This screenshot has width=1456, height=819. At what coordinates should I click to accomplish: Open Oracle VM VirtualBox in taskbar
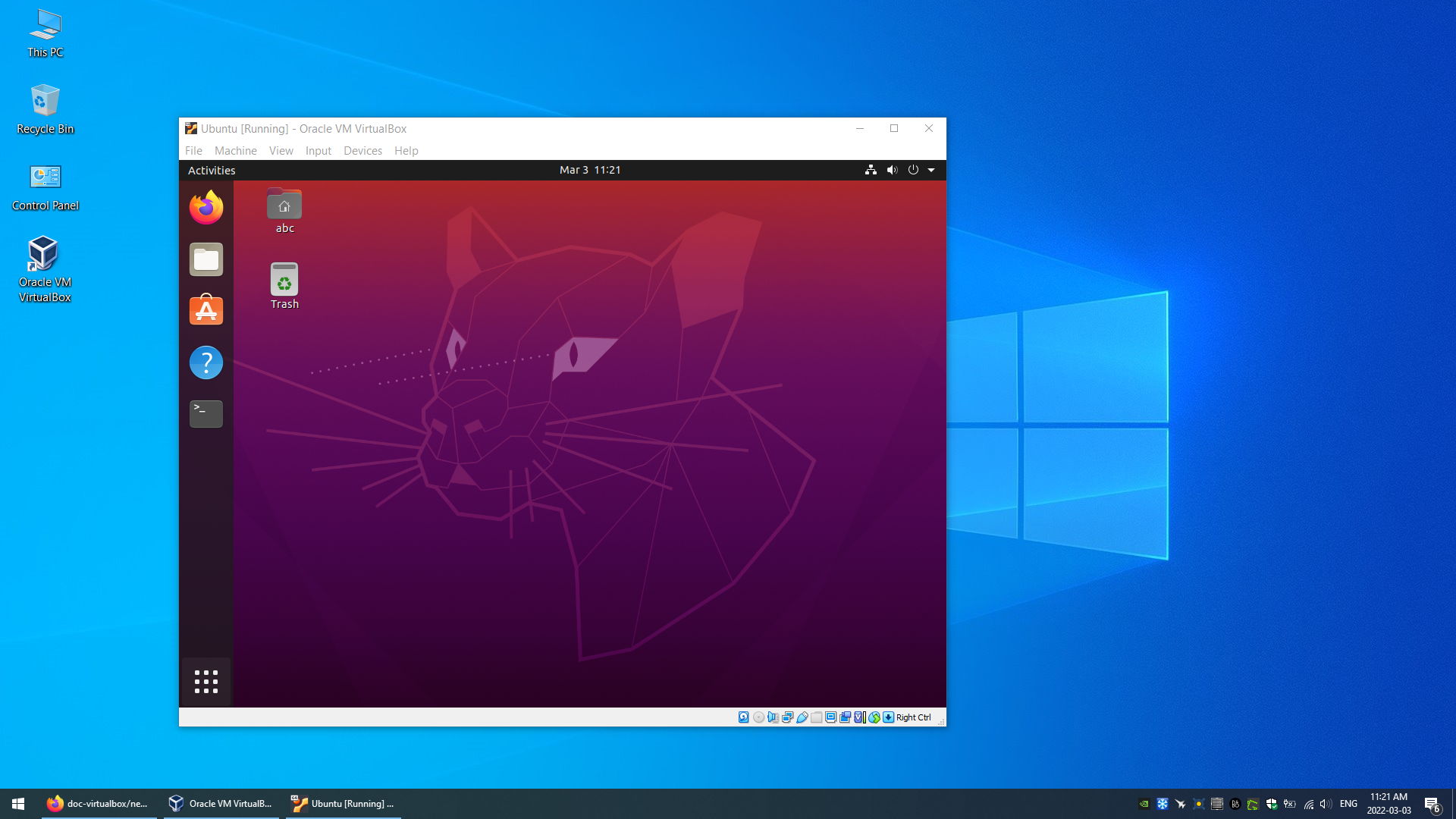(x=221, y=803)
